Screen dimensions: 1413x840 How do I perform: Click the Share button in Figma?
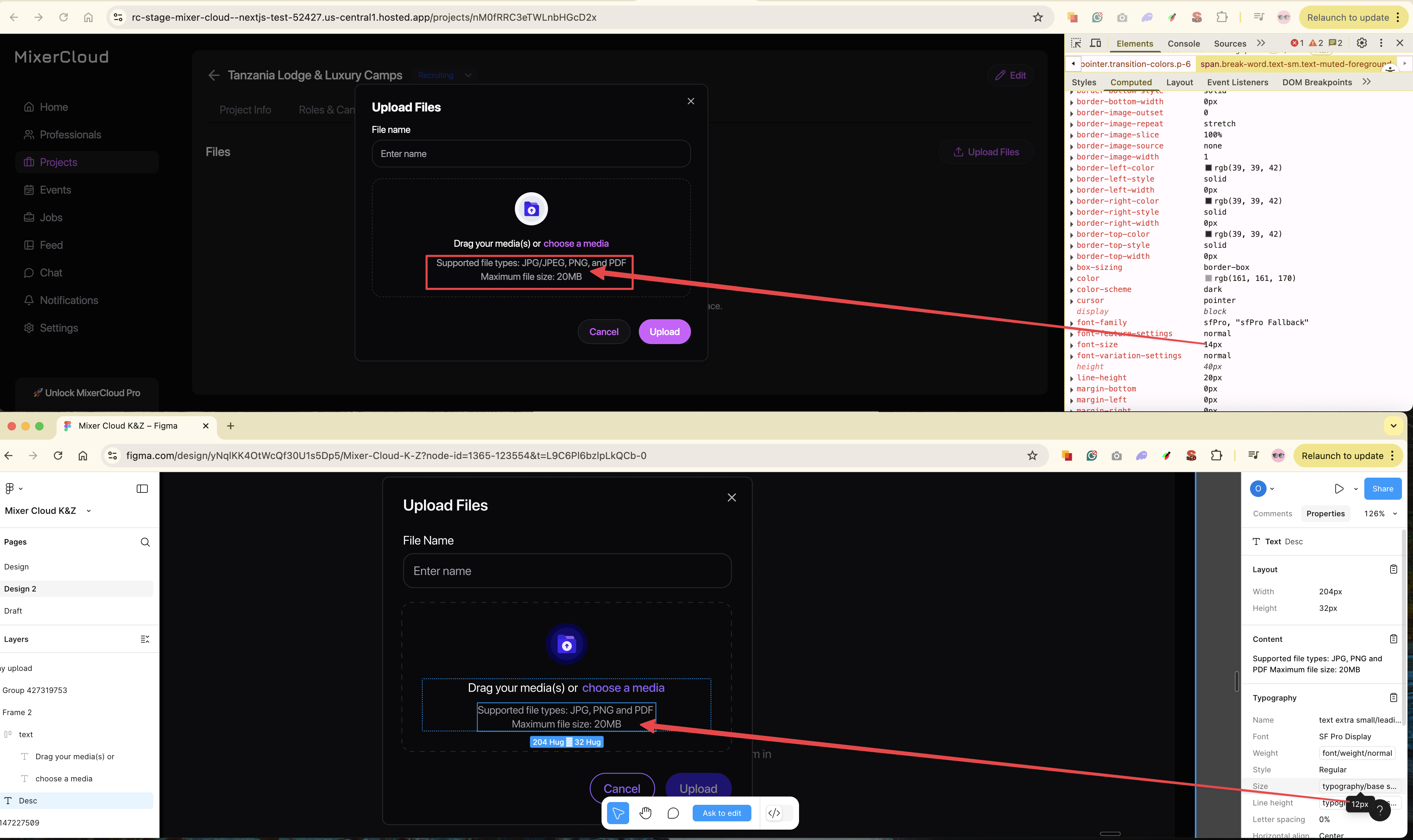click(x=1382, y=488)
